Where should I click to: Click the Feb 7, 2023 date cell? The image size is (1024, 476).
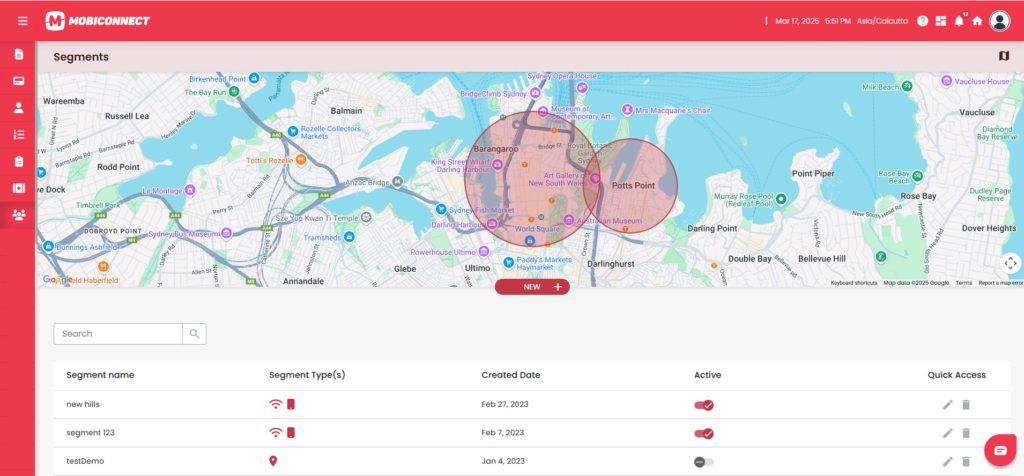(x=502, y=432)
